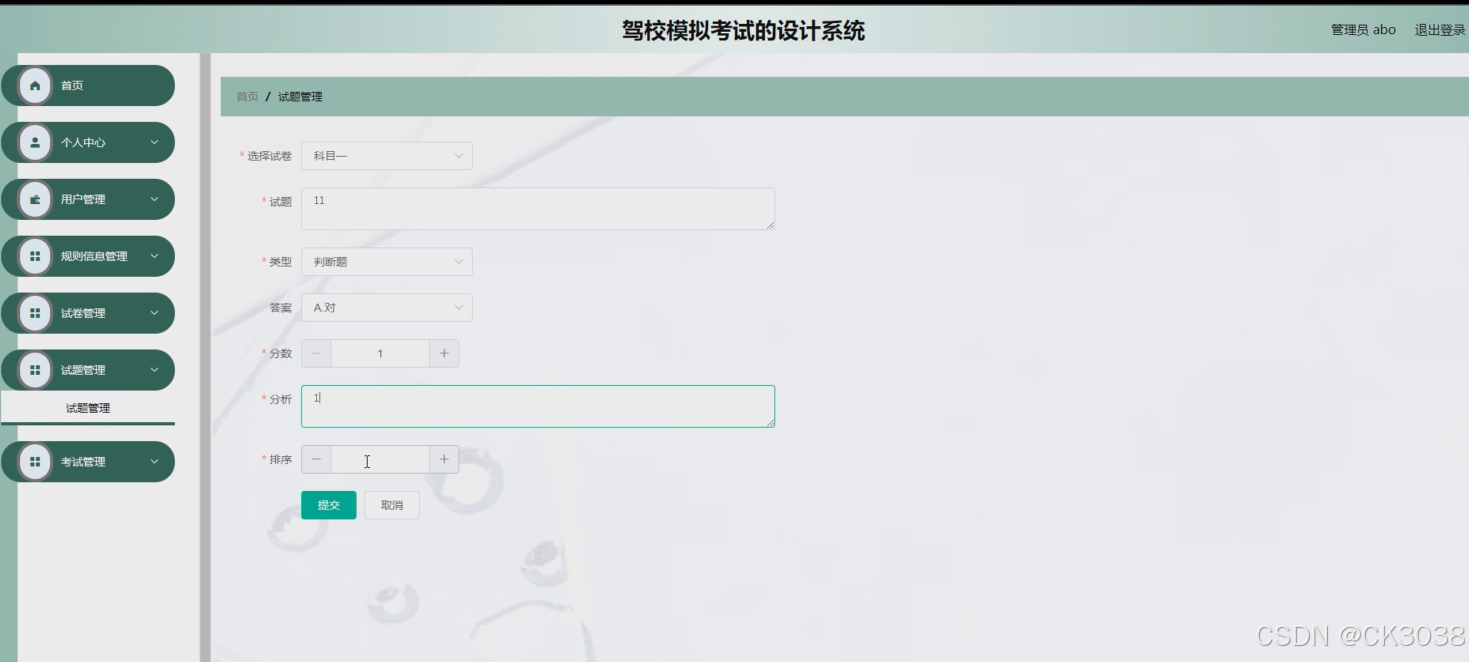Screen dimensions: 1469x662
Task: Open the 类型 dropdown showing 判断题
Action: click(x=387, y=261)
